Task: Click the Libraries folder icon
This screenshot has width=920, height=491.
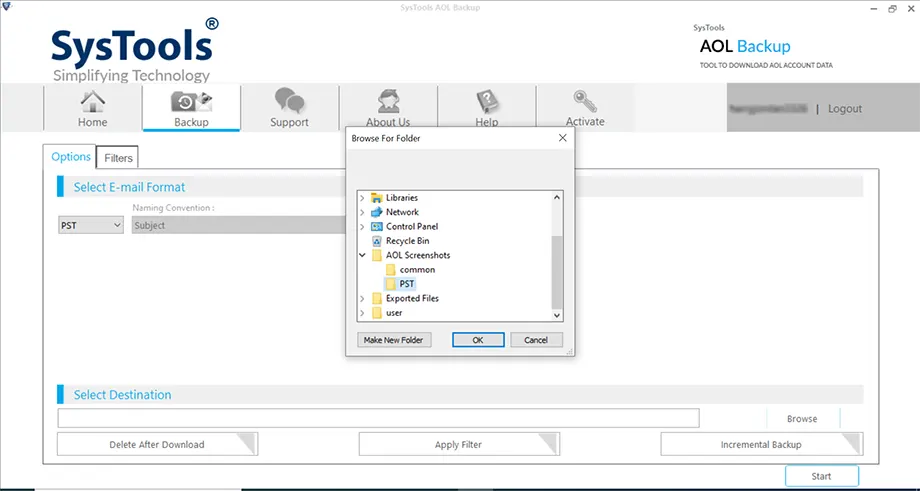Action: click(x=377, y=198)
